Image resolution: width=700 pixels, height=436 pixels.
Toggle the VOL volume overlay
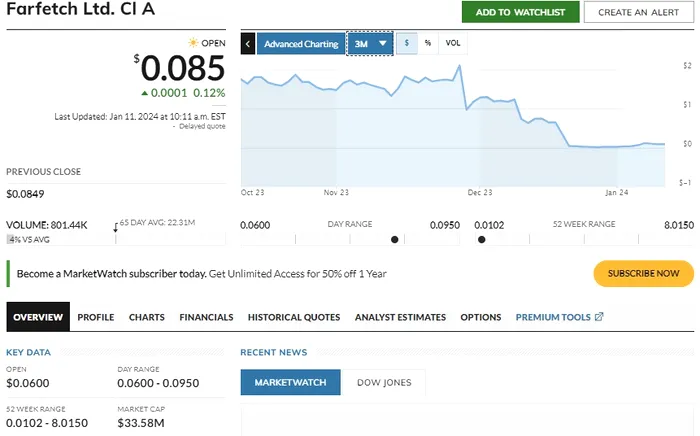453,44
